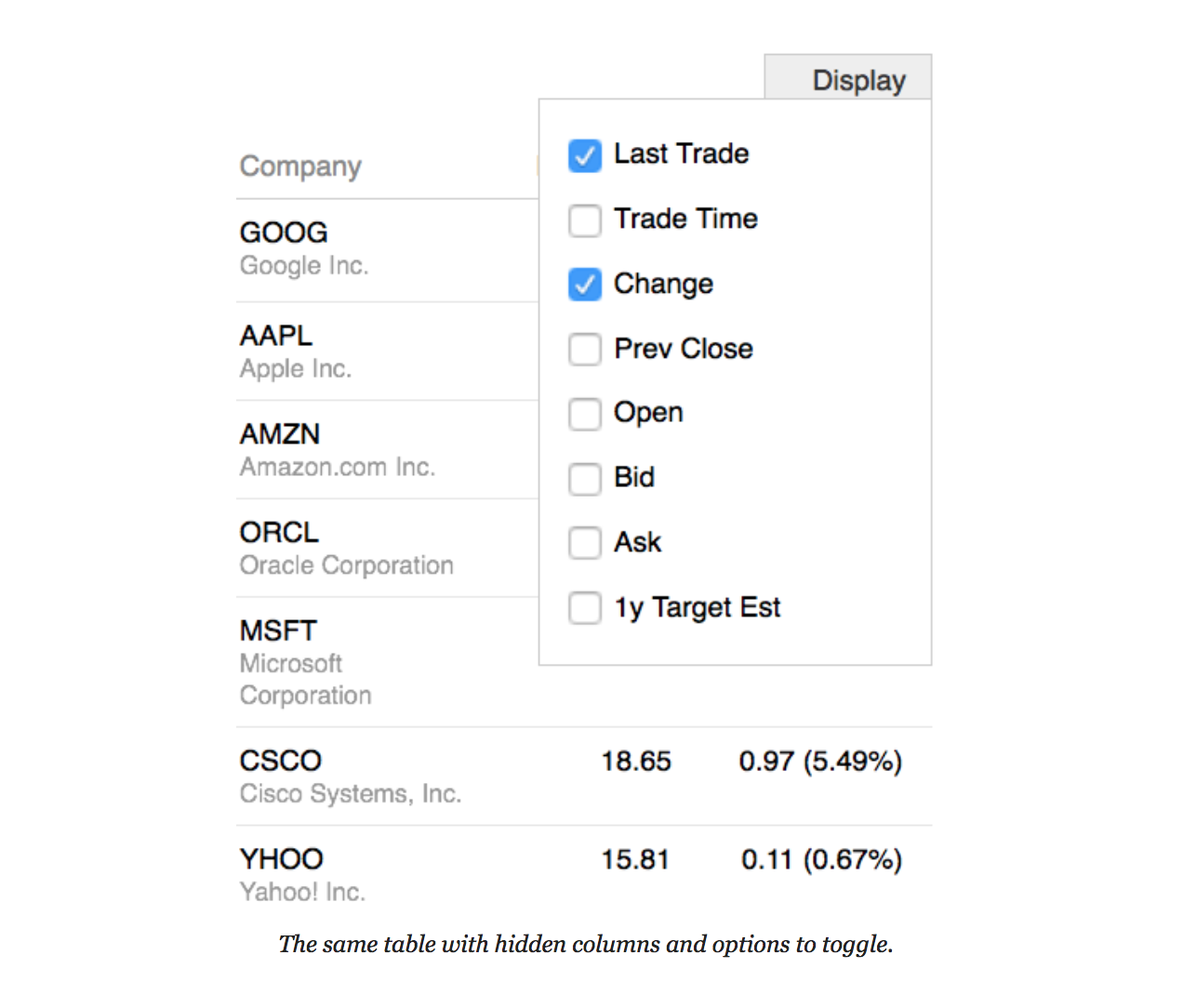Tick the Prev Close checkbox

pyautogui.click(x=585, y=350)
